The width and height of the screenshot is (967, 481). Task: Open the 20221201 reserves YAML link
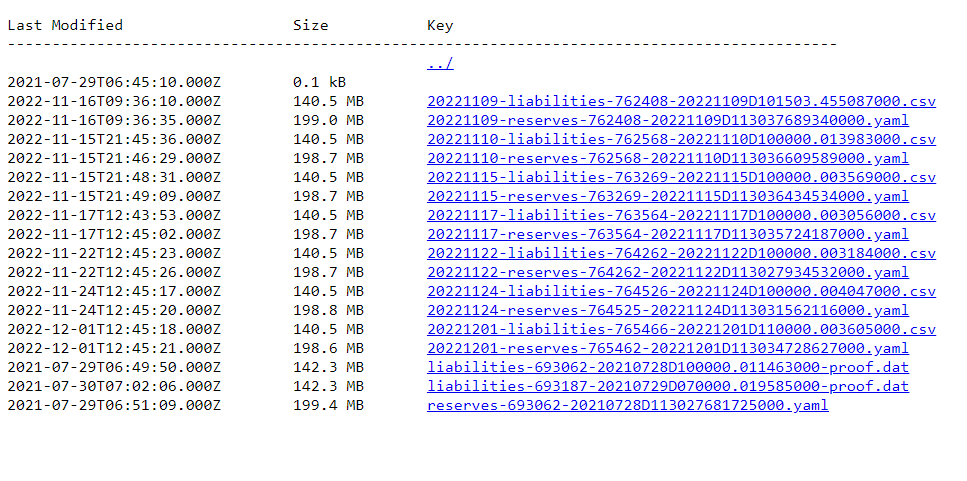click(667, 348)
